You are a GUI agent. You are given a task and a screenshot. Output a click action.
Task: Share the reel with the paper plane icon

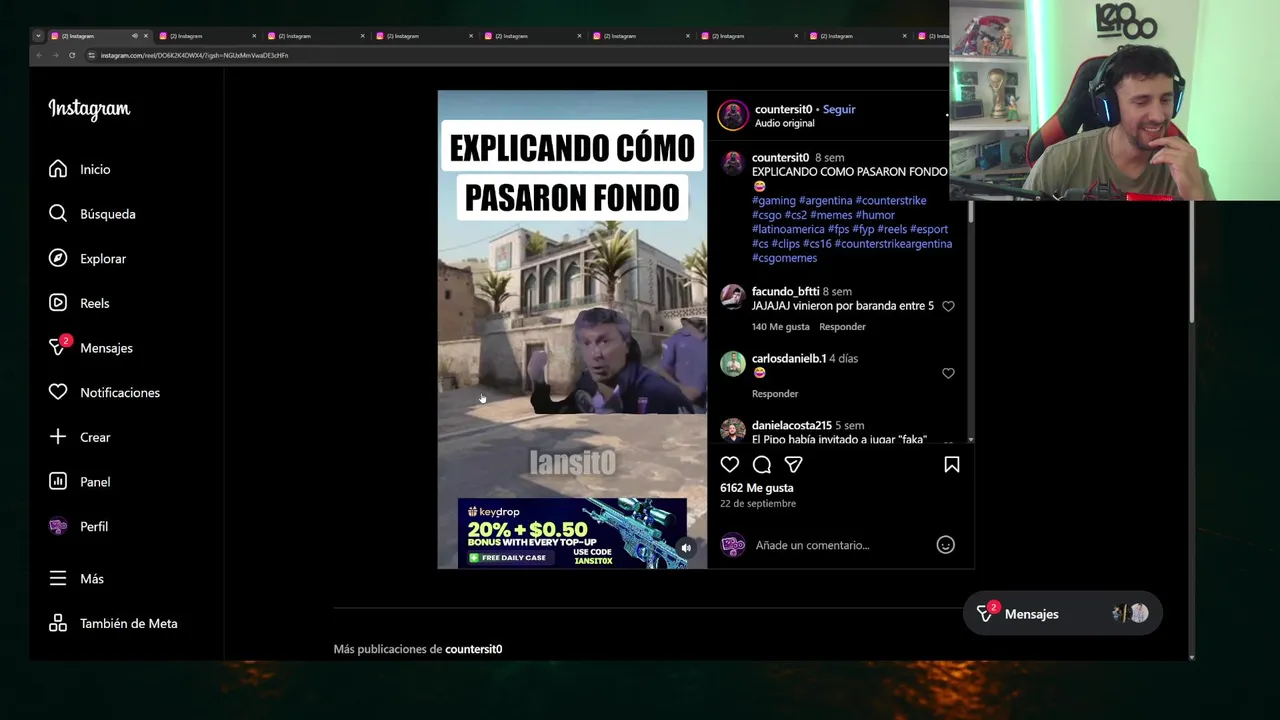tap(793, 464)
